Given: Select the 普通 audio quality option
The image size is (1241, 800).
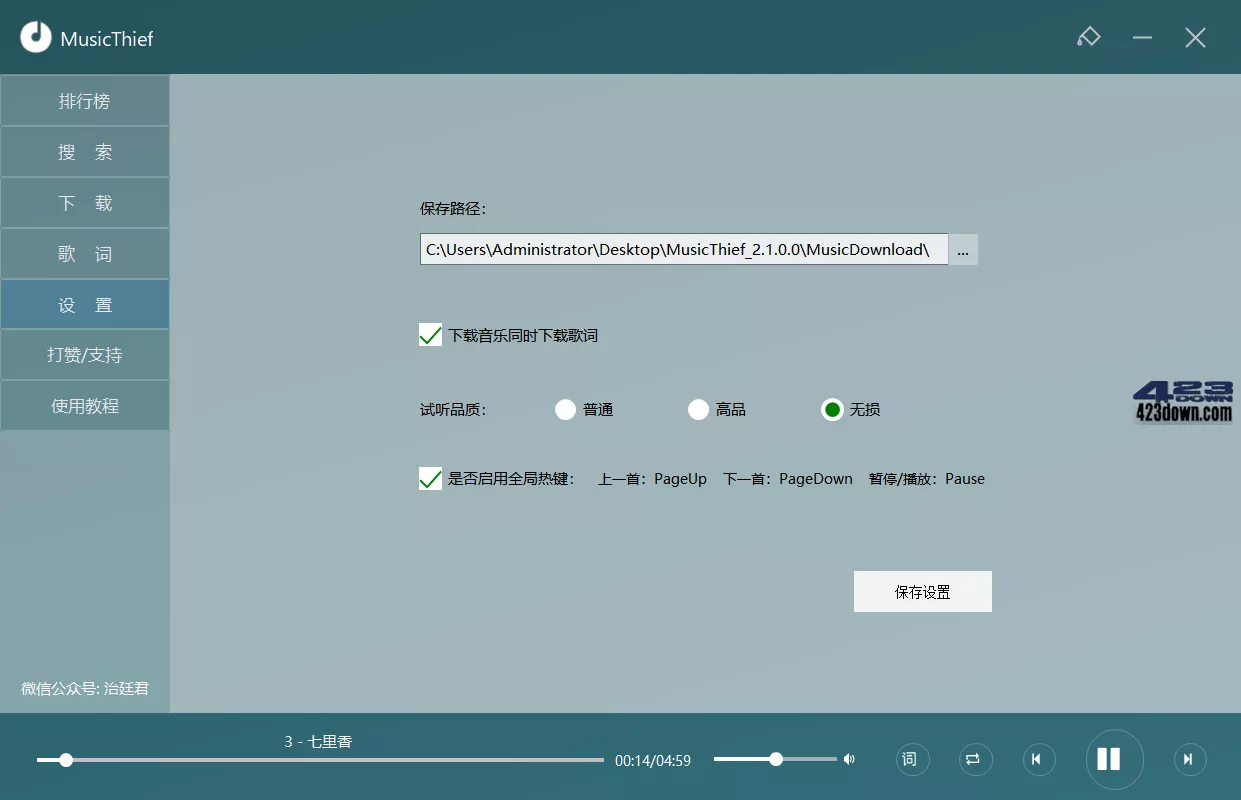Looking at the screenshot, I should [565, 409].
